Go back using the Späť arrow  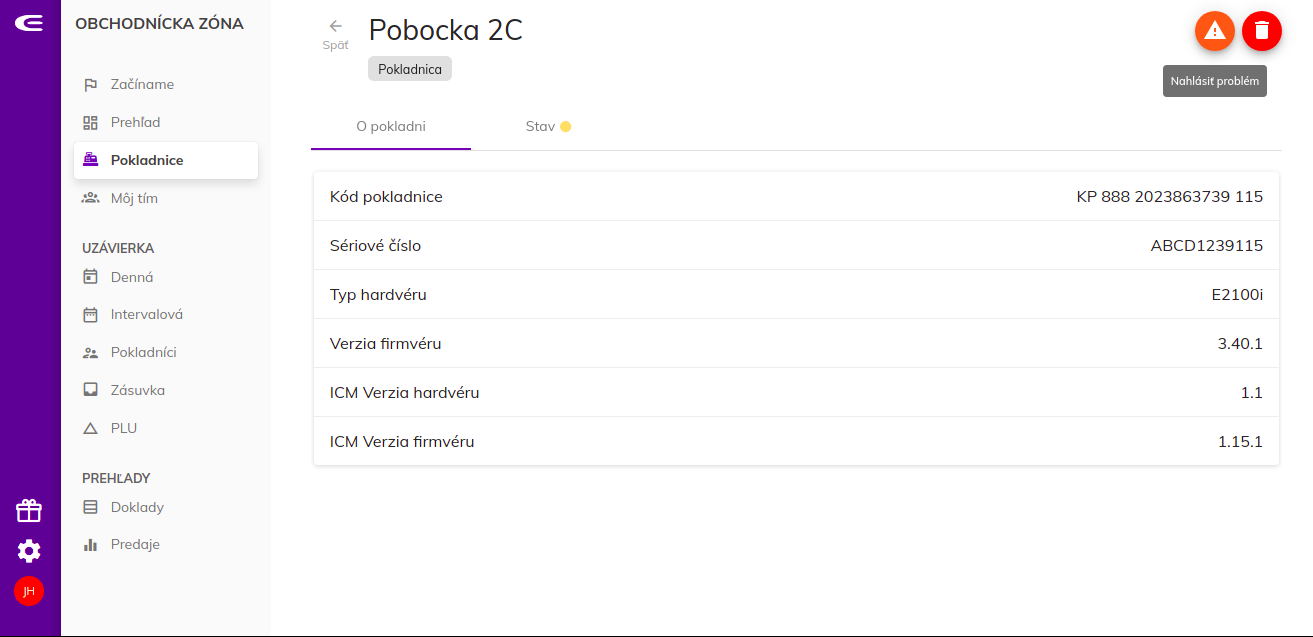335,34
